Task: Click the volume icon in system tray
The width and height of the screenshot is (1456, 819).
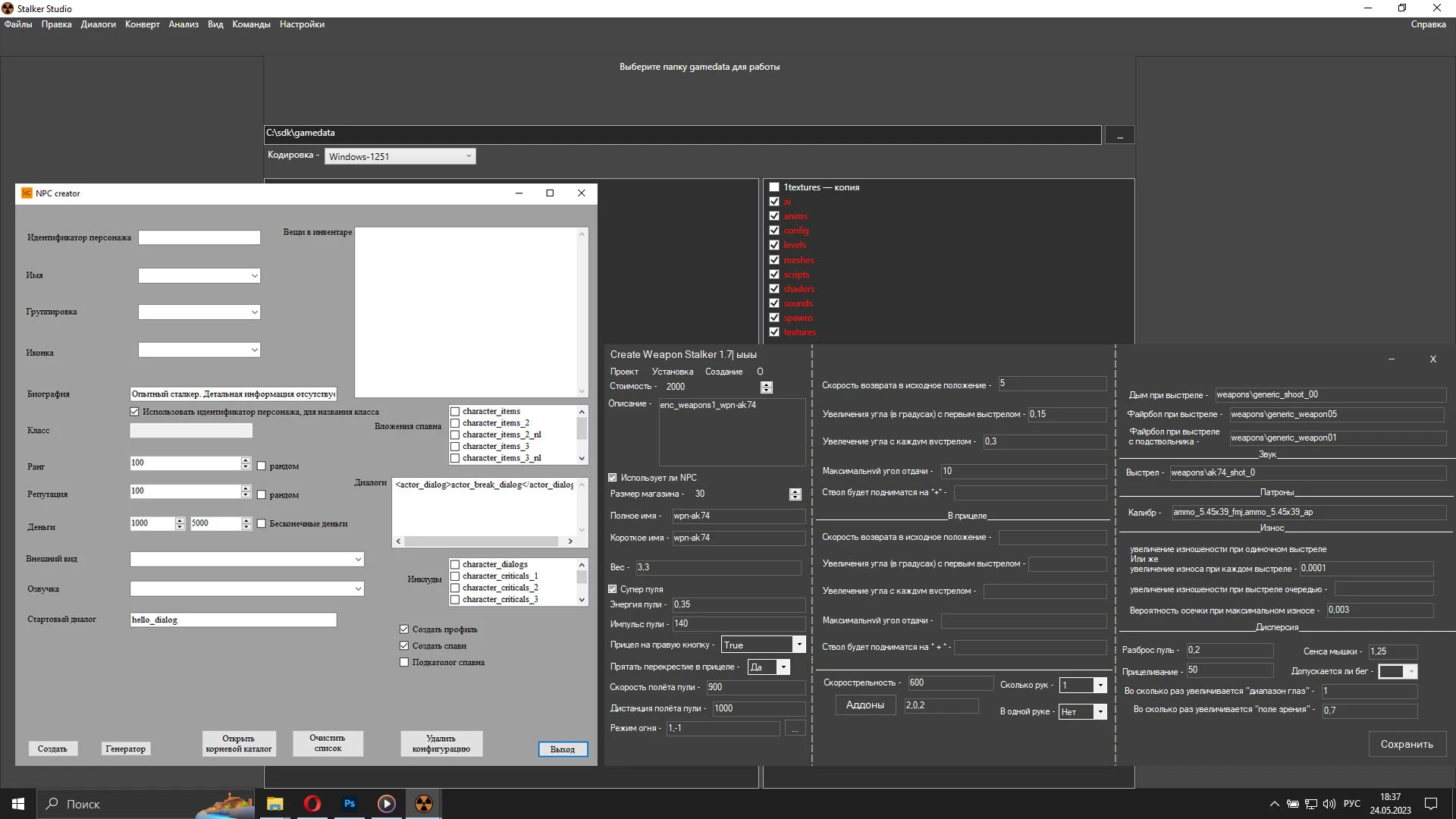Action: (1329, 804)
